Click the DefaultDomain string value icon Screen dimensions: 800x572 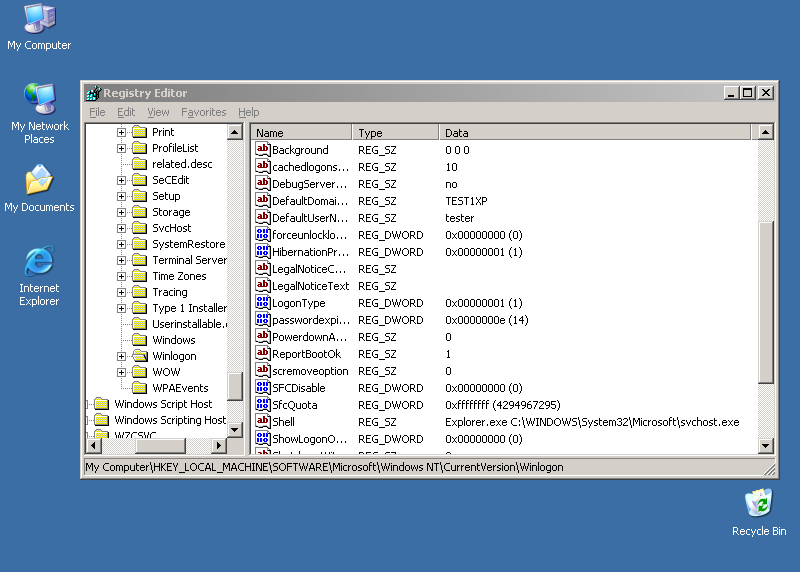pyautogui.click(x=263, y=200)
